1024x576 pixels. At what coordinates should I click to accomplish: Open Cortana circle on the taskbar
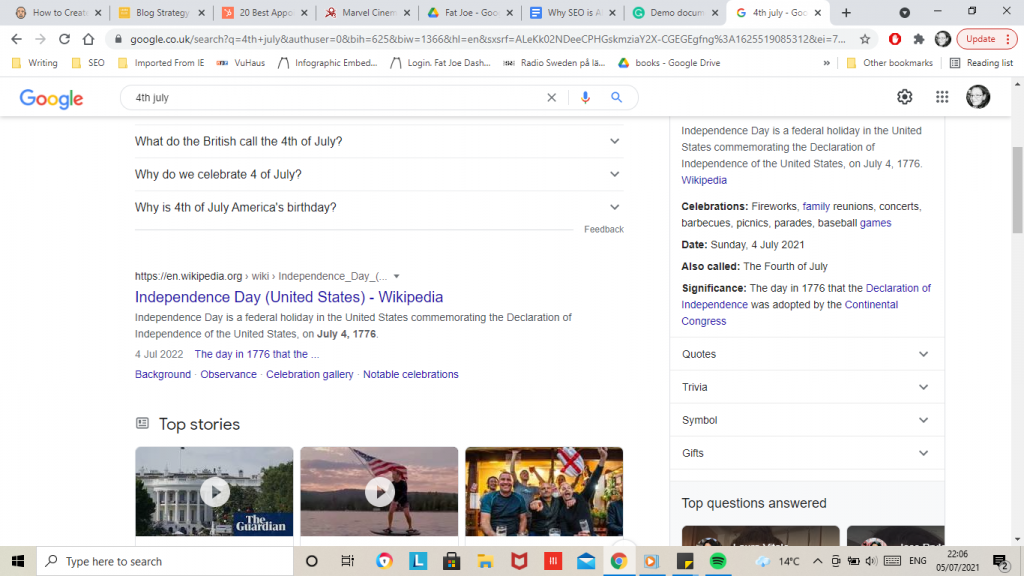click(312, 561)
